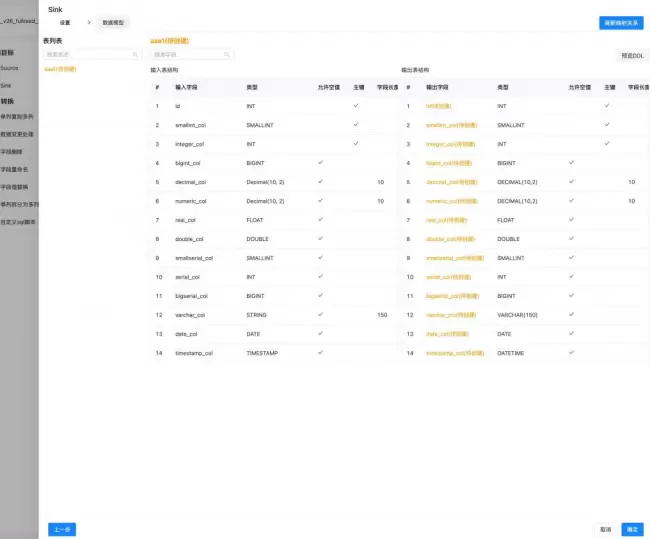
Task: Toggle nullable check for output timestamp_col row
Action: click(x=570, y=352)
